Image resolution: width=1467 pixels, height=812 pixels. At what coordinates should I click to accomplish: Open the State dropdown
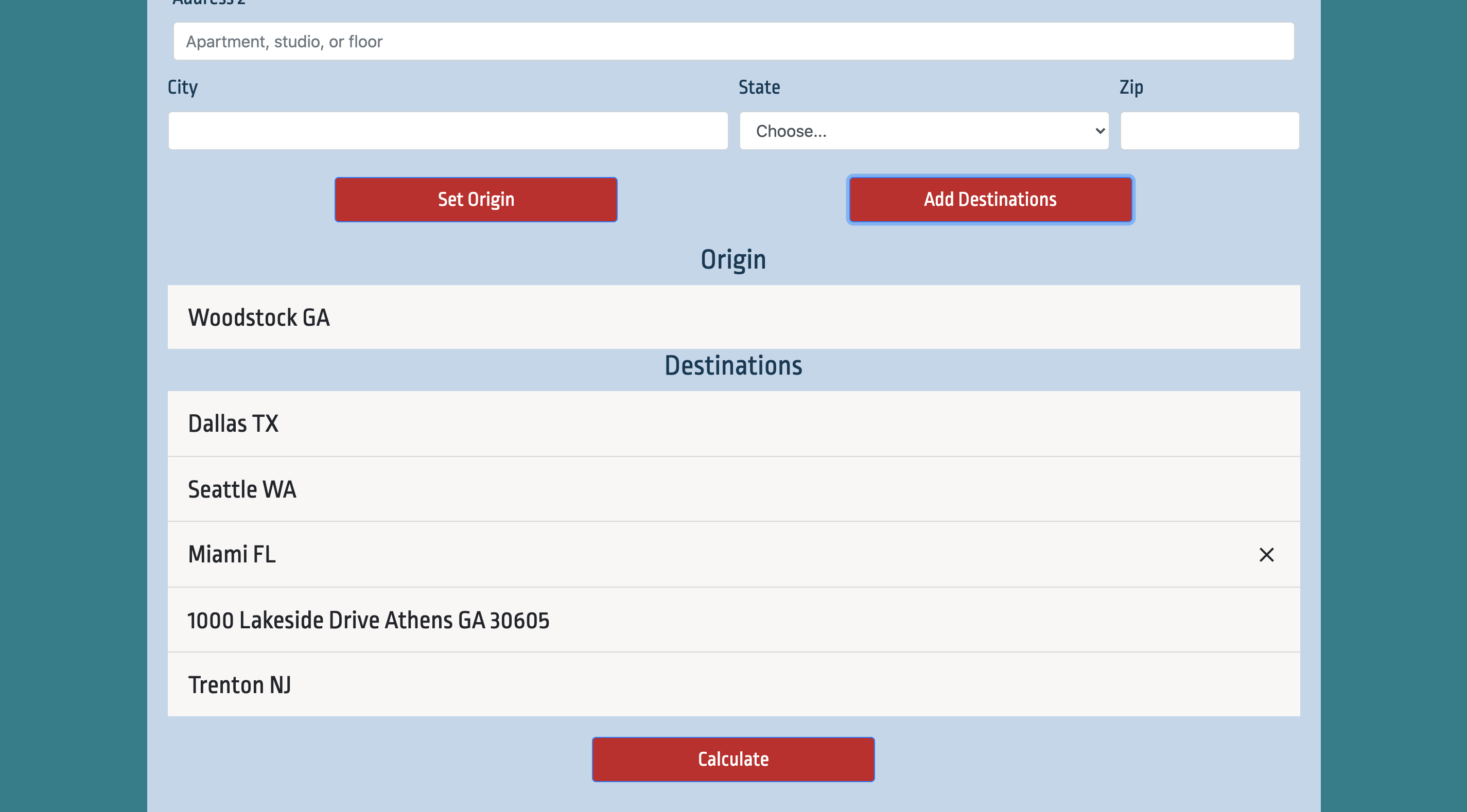(x=924, y=131)
